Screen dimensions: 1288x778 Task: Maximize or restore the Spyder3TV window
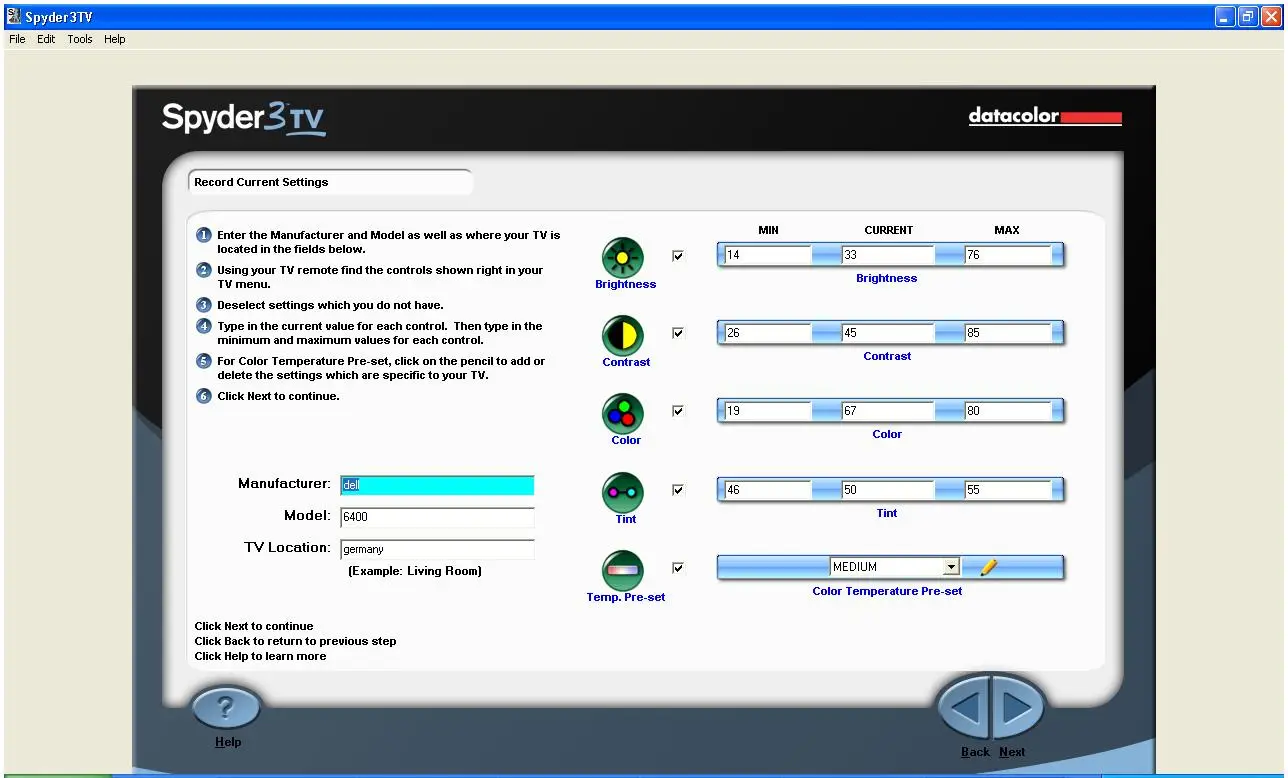[1248, 16]
